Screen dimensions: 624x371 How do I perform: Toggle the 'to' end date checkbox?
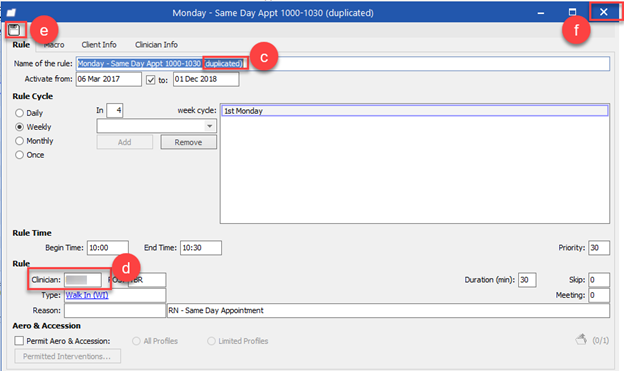[150, 80]
